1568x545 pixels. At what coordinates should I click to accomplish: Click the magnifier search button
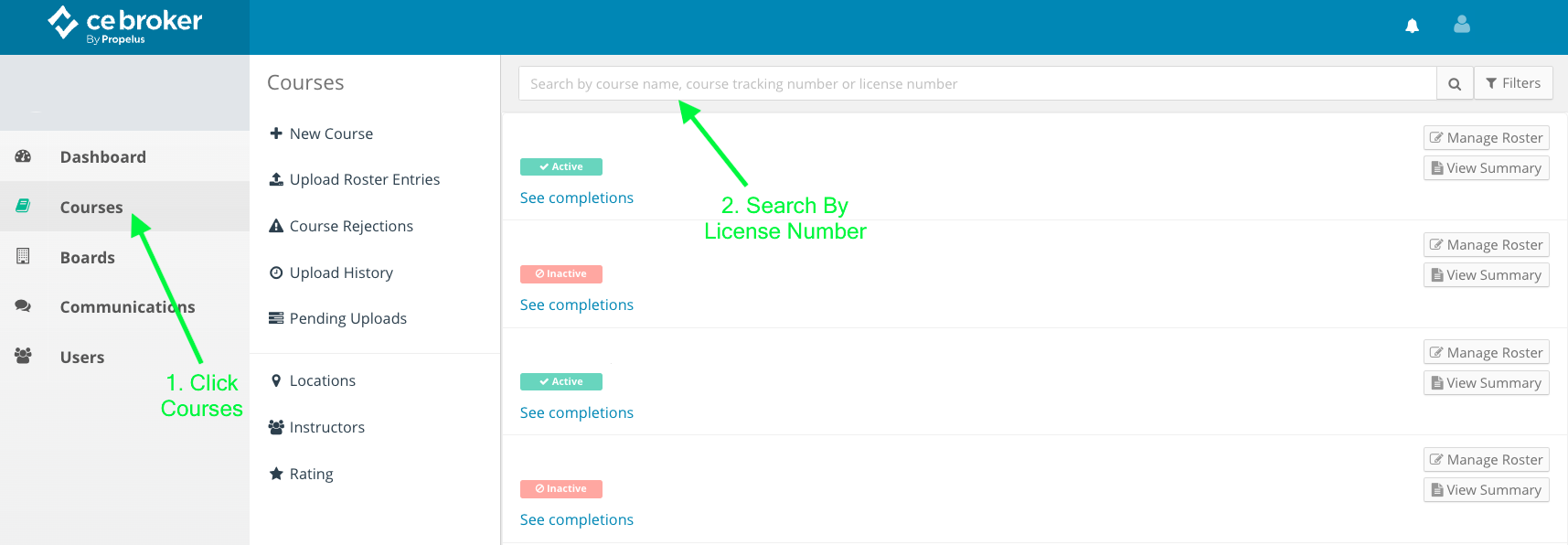click(1455, 84)
